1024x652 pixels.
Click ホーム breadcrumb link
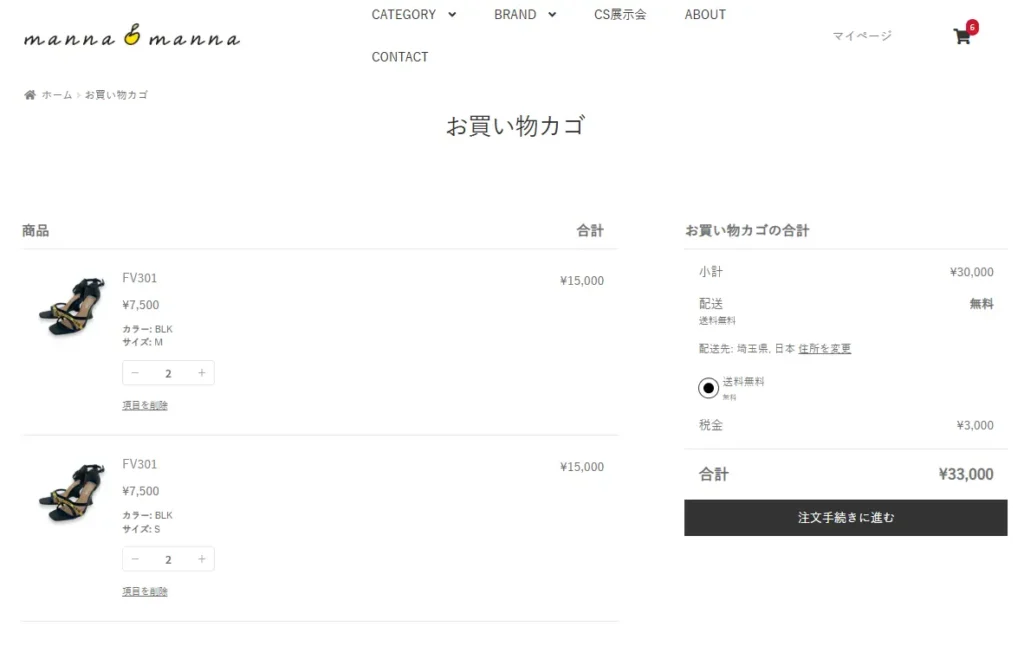point(57,95)
